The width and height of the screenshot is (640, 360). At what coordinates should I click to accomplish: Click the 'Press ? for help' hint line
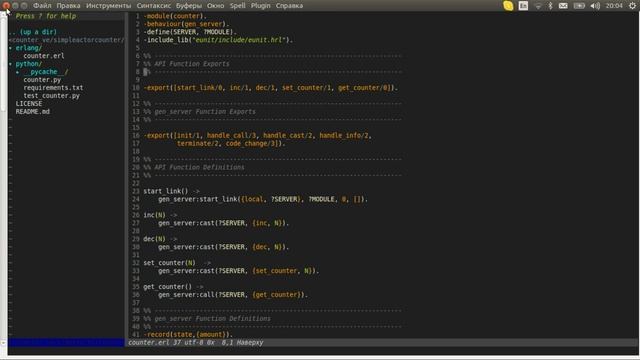46,16
